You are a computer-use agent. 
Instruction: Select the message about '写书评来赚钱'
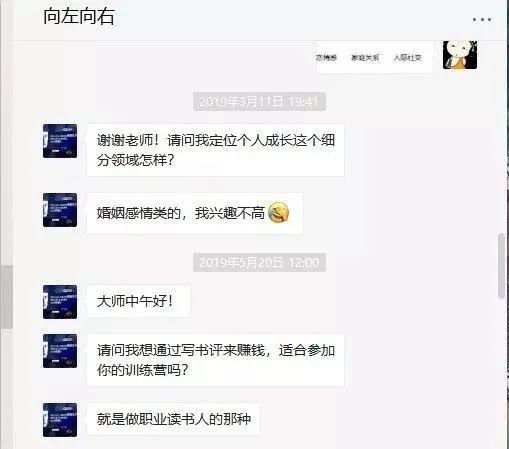coord(216,360)
